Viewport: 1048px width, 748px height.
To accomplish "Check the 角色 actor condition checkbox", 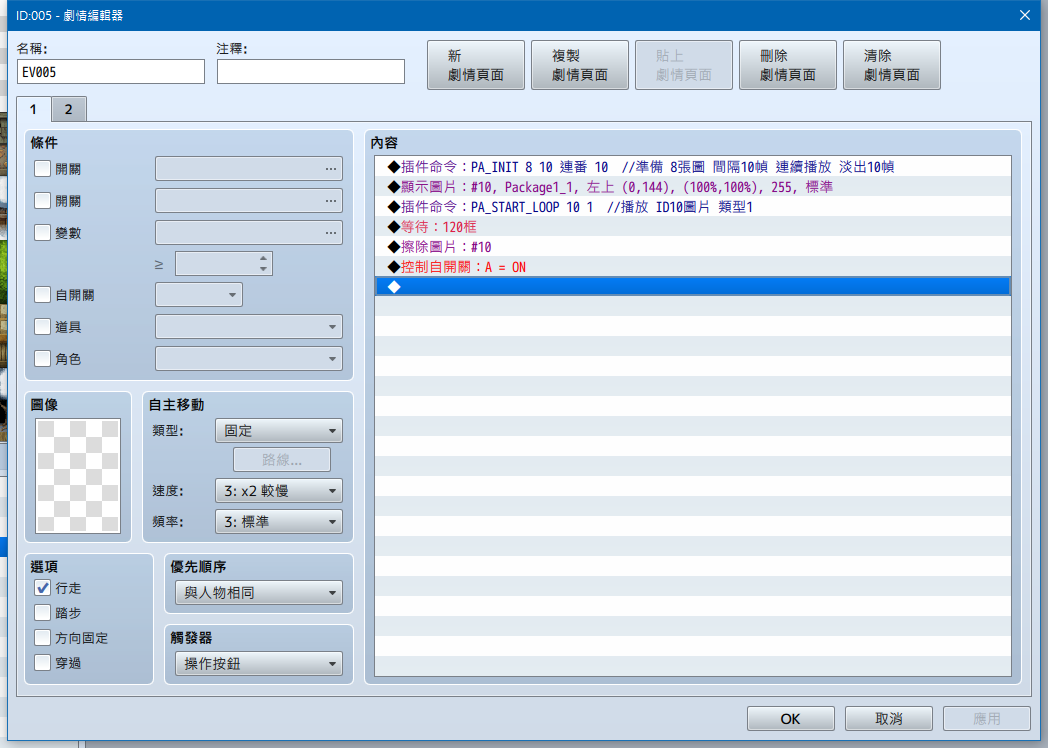I will tap(42, 359).
